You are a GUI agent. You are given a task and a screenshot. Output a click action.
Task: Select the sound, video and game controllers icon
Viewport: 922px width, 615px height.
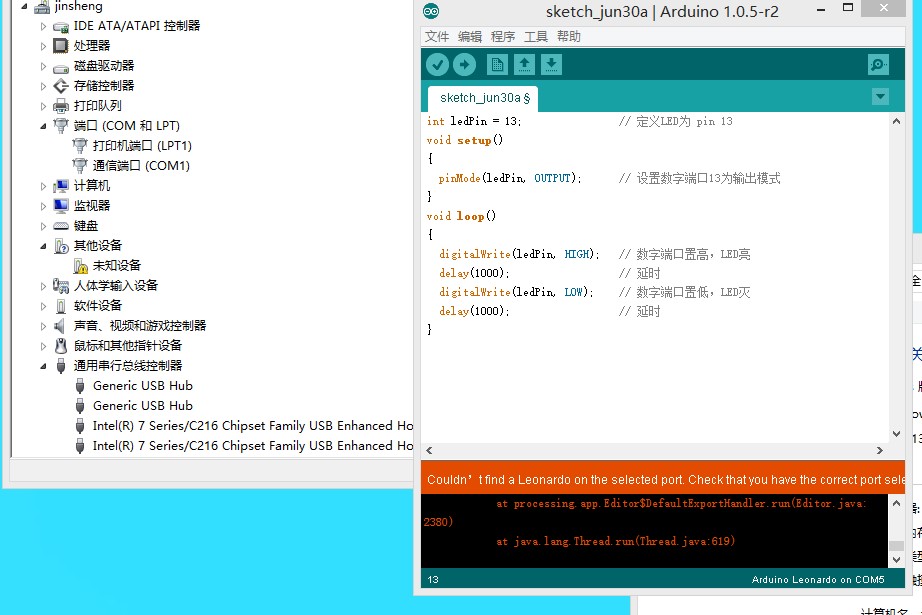59,326
